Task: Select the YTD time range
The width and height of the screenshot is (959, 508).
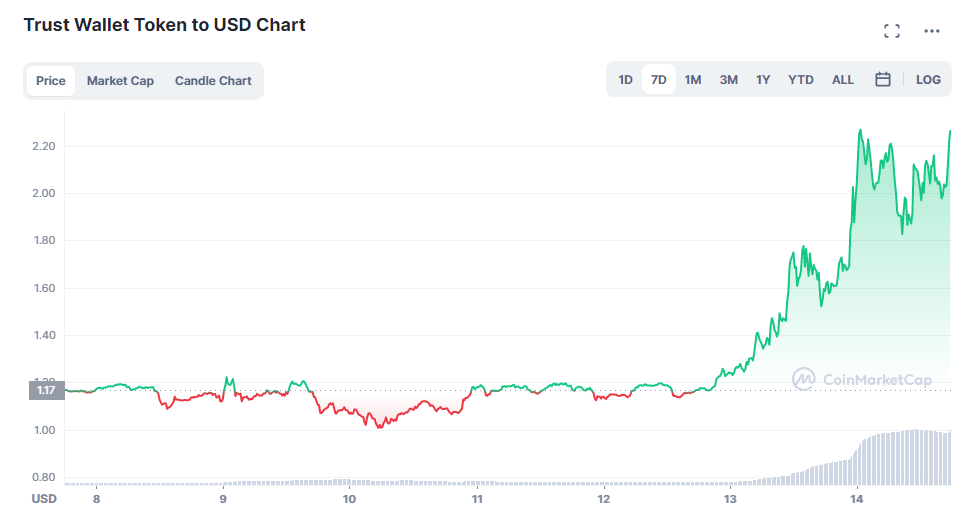Action: click(801, 79)
